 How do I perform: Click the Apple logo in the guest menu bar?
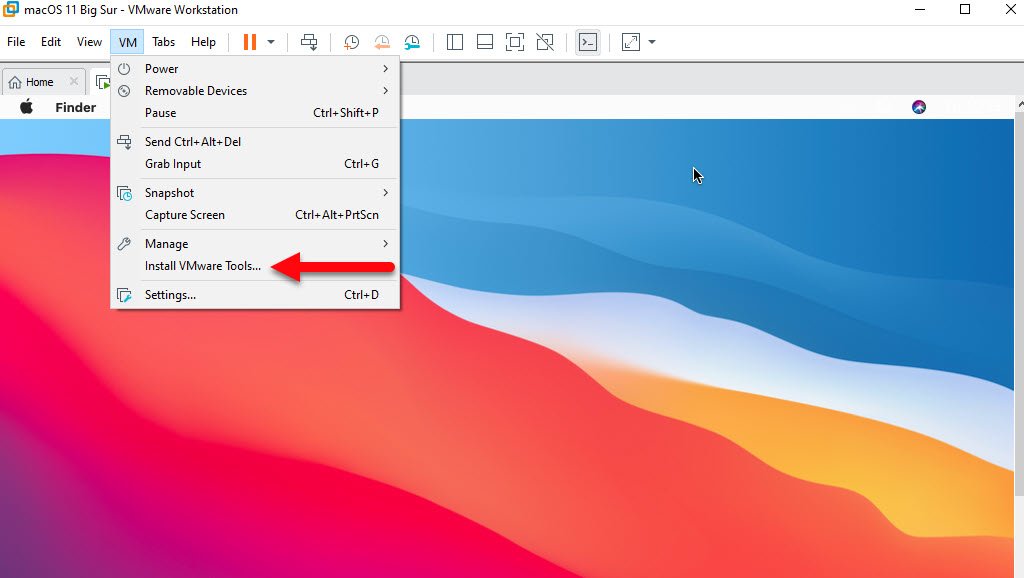[x=26, y=107]
